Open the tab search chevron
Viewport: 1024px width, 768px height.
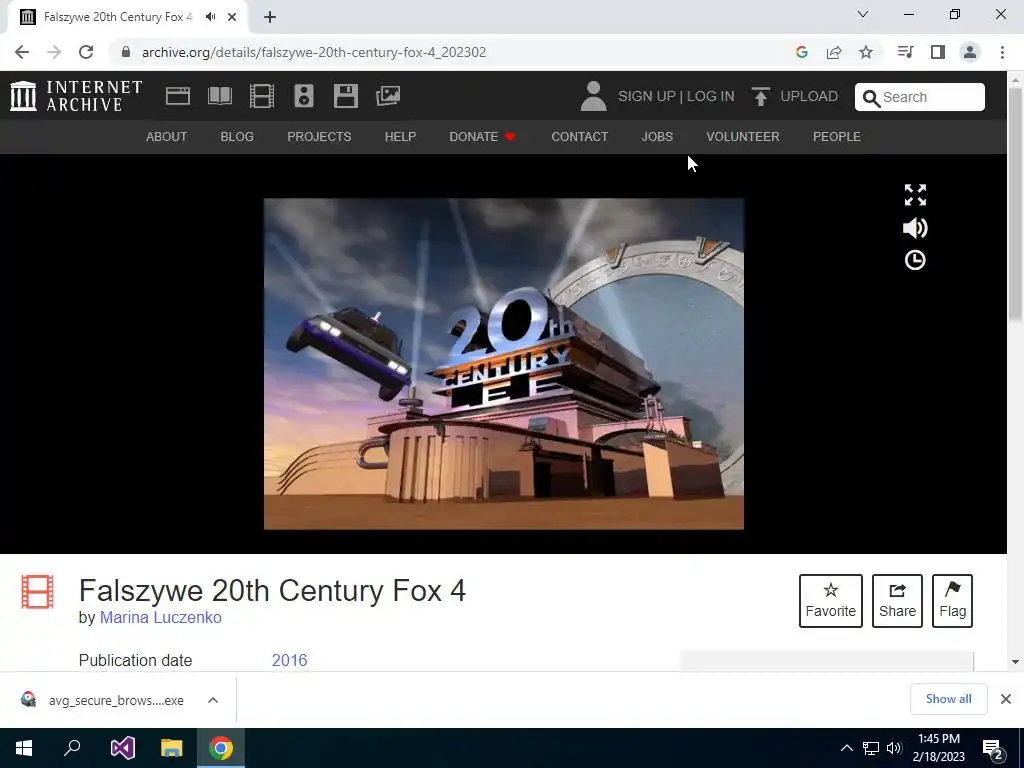[863, 14]
